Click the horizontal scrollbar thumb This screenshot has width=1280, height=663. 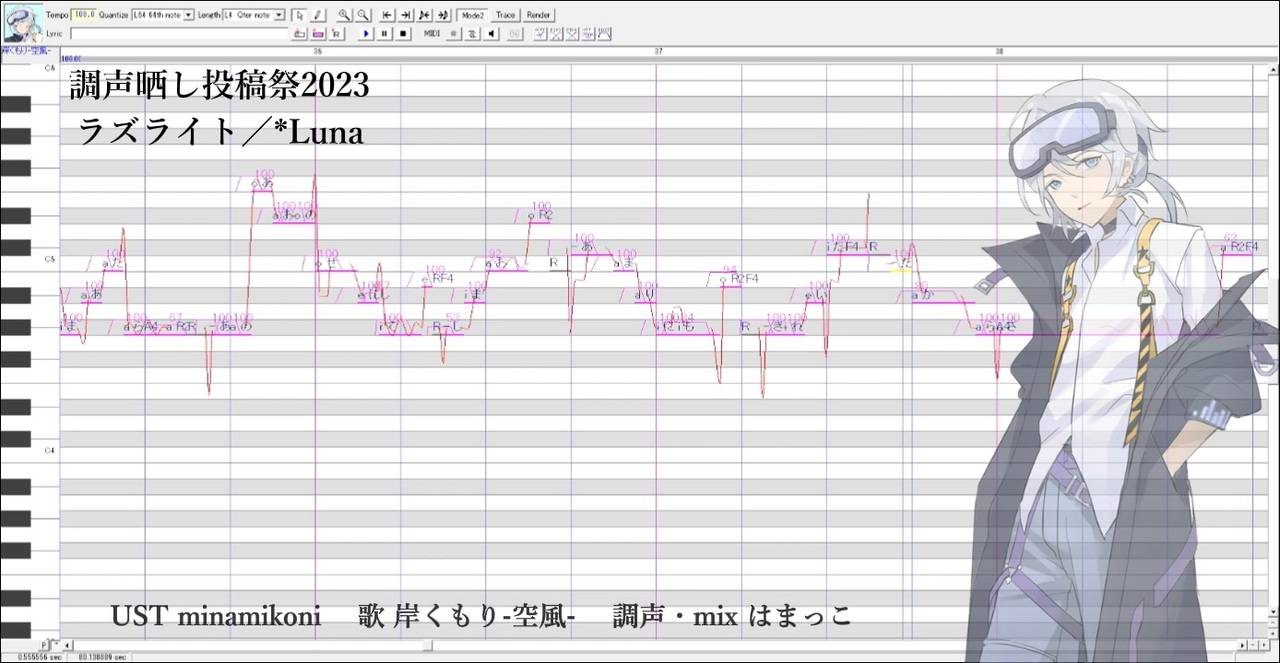(x=426, y=646)
